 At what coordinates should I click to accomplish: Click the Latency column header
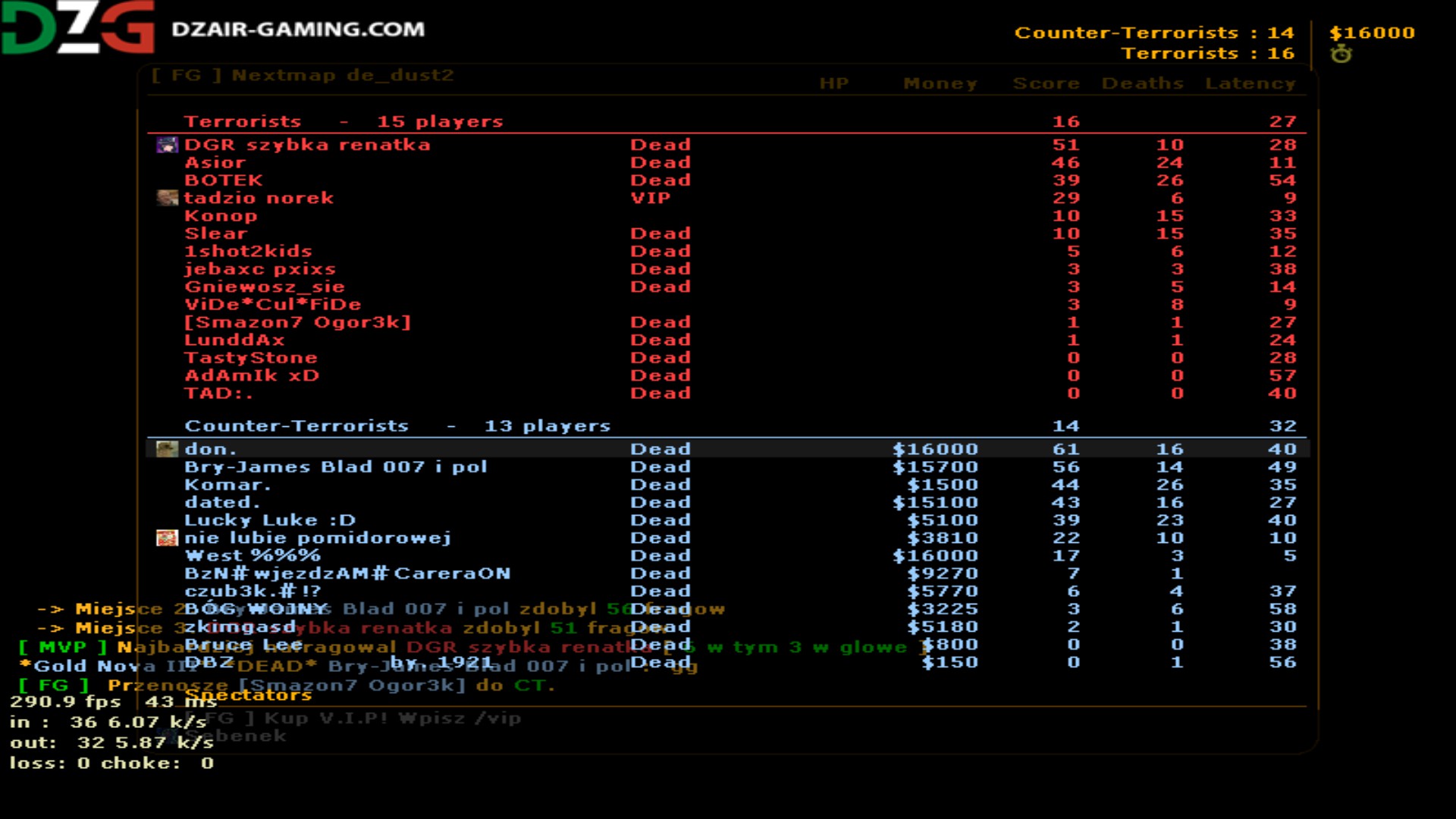point(1250,83)
